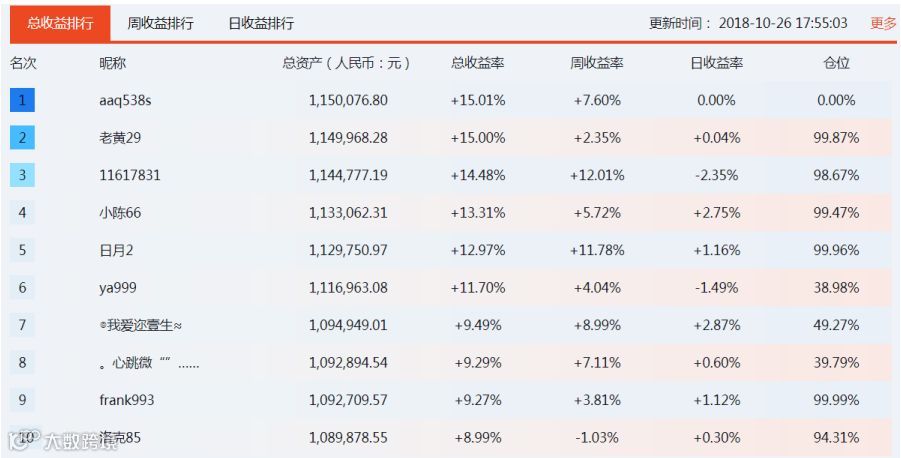Click the rank 4 badge
The image size is (901, 458).
22,213
